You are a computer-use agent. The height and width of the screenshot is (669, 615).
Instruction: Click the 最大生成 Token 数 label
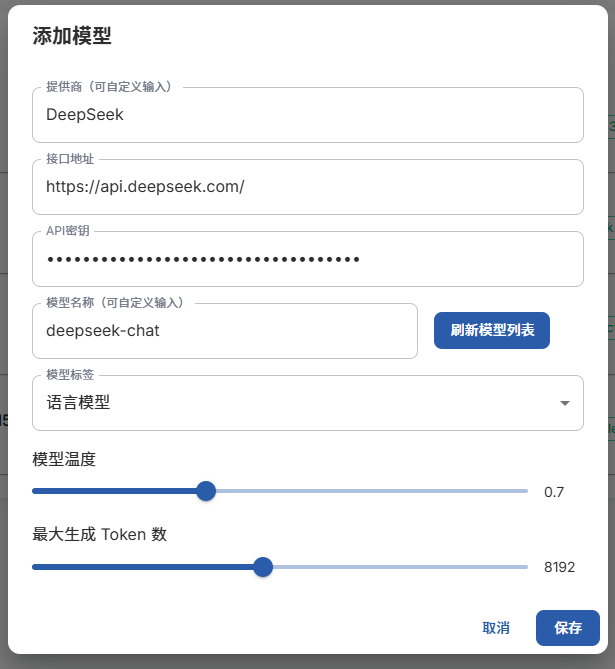point(99,534)
